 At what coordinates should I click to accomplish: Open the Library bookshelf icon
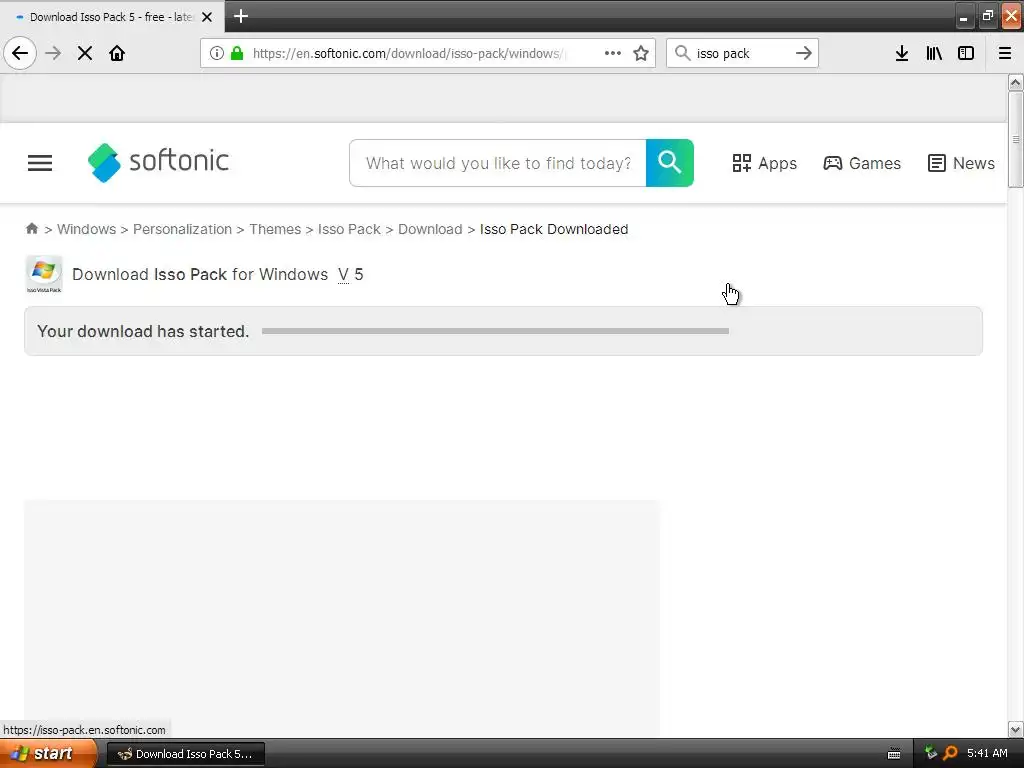click(x=934, y=53)
